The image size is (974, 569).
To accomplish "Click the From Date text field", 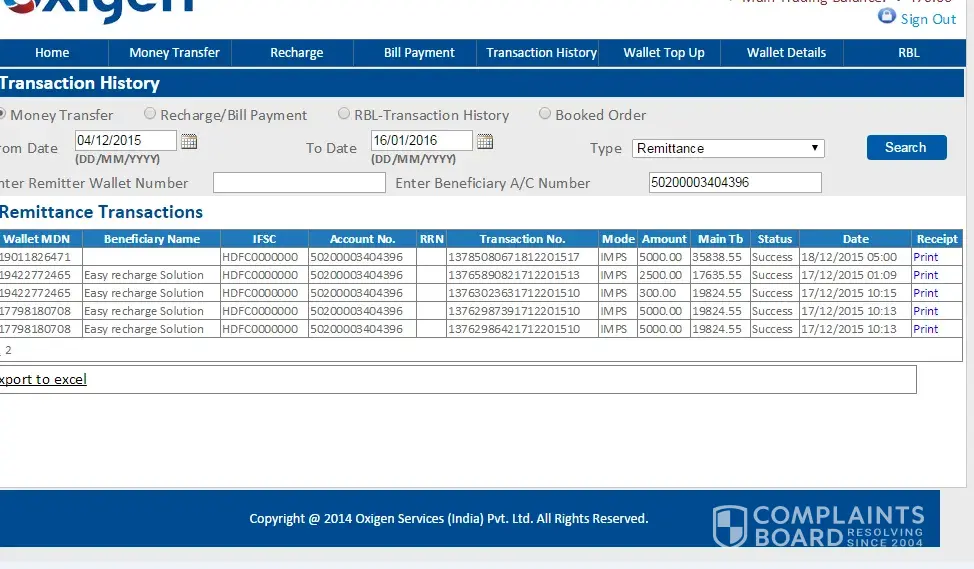I will 125,141.
